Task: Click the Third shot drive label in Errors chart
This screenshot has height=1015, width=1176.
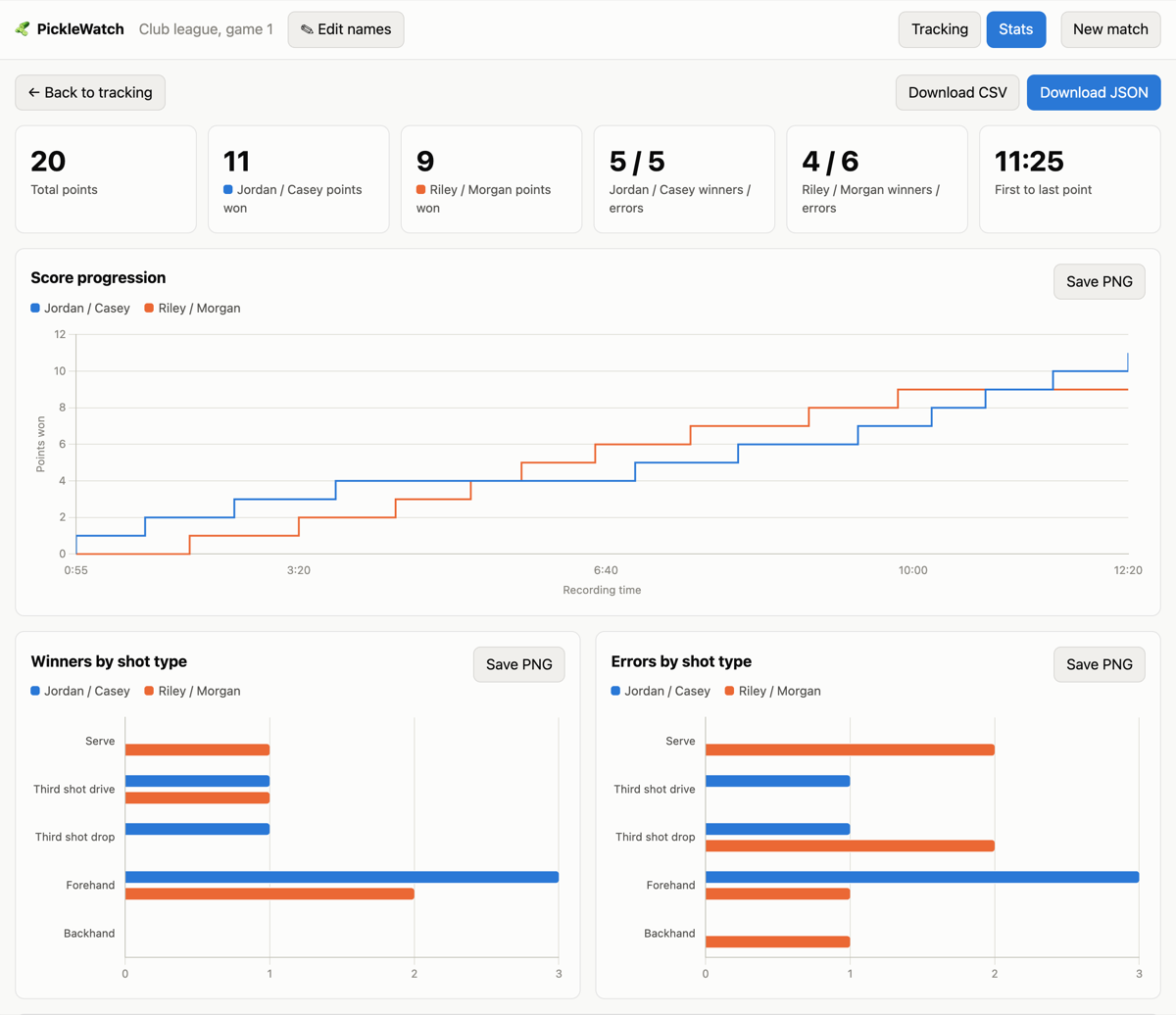Action: tap(655, 789)
